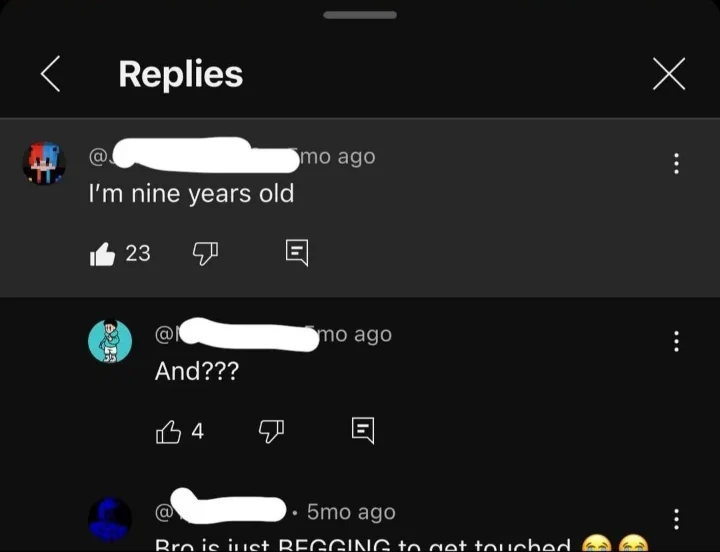720x552 pixels.
Task: Reply to the "I'm nine years old" comment
Action: (x=297, y=253)
